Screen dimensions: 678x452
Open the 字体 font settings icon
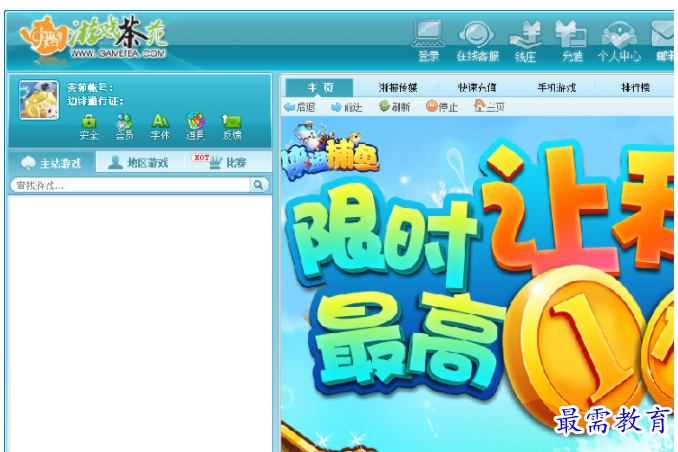tap(160, 127)
